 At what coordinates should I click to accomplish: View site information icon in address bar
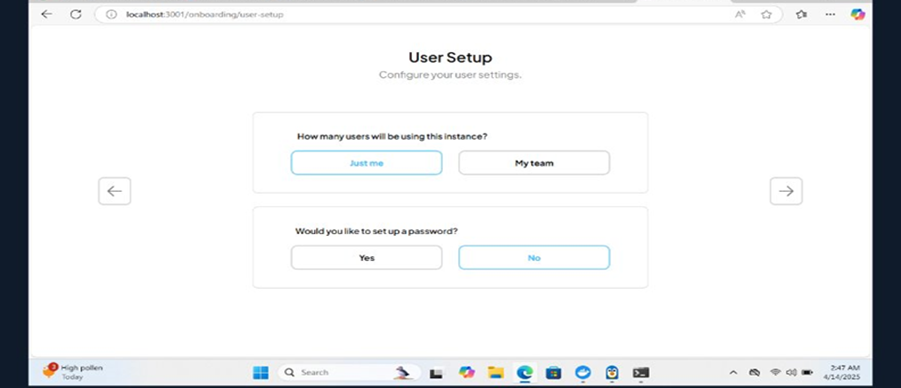pos(111,14)
